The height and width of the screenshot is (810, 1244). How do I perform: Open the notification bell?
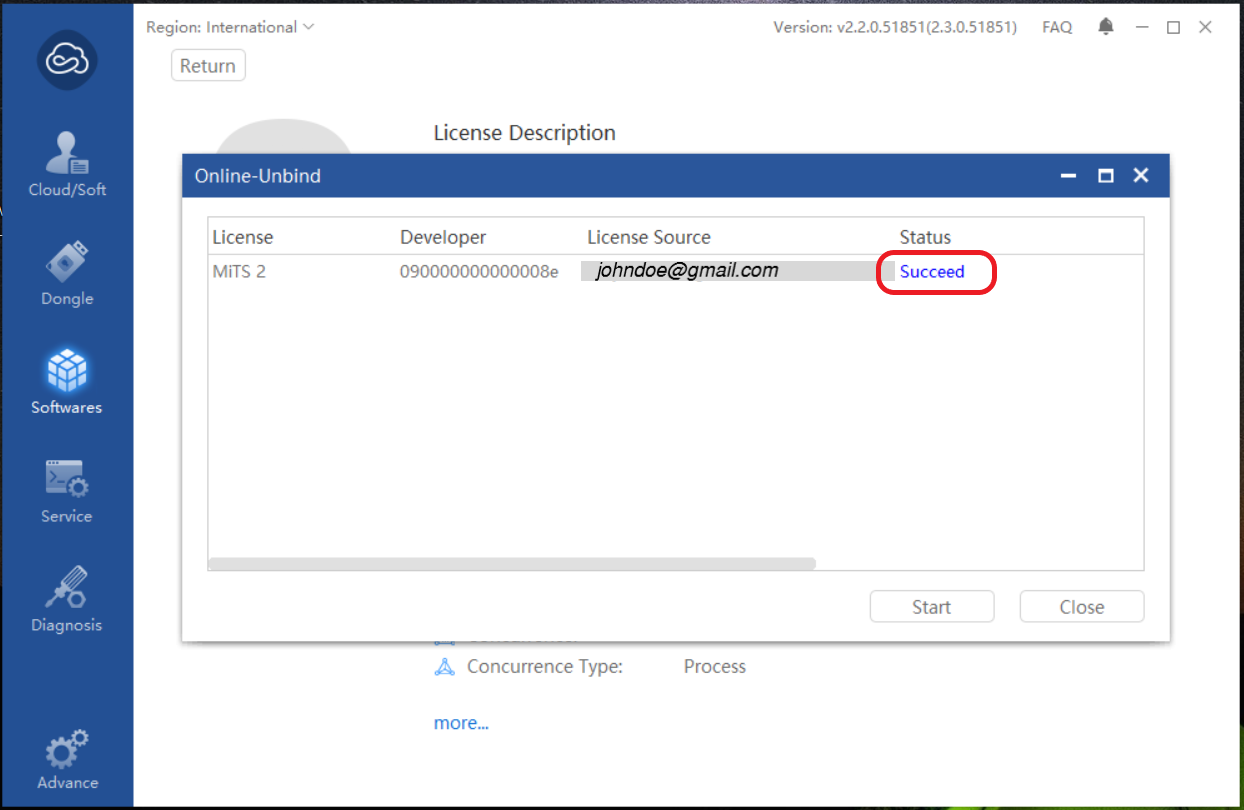coord(1105,27)
